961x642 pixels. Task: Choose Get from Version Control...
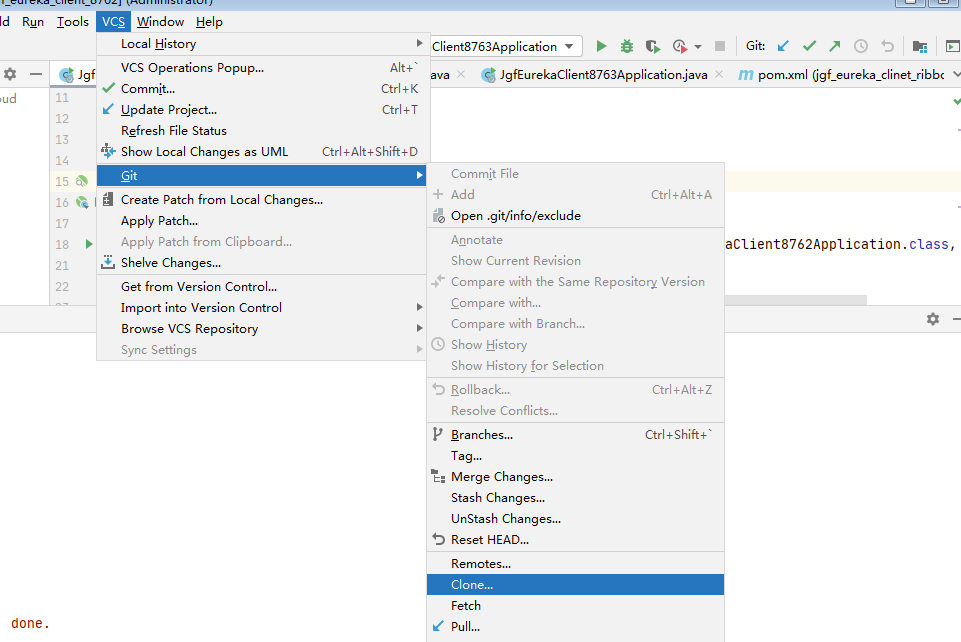coord(262,286)
